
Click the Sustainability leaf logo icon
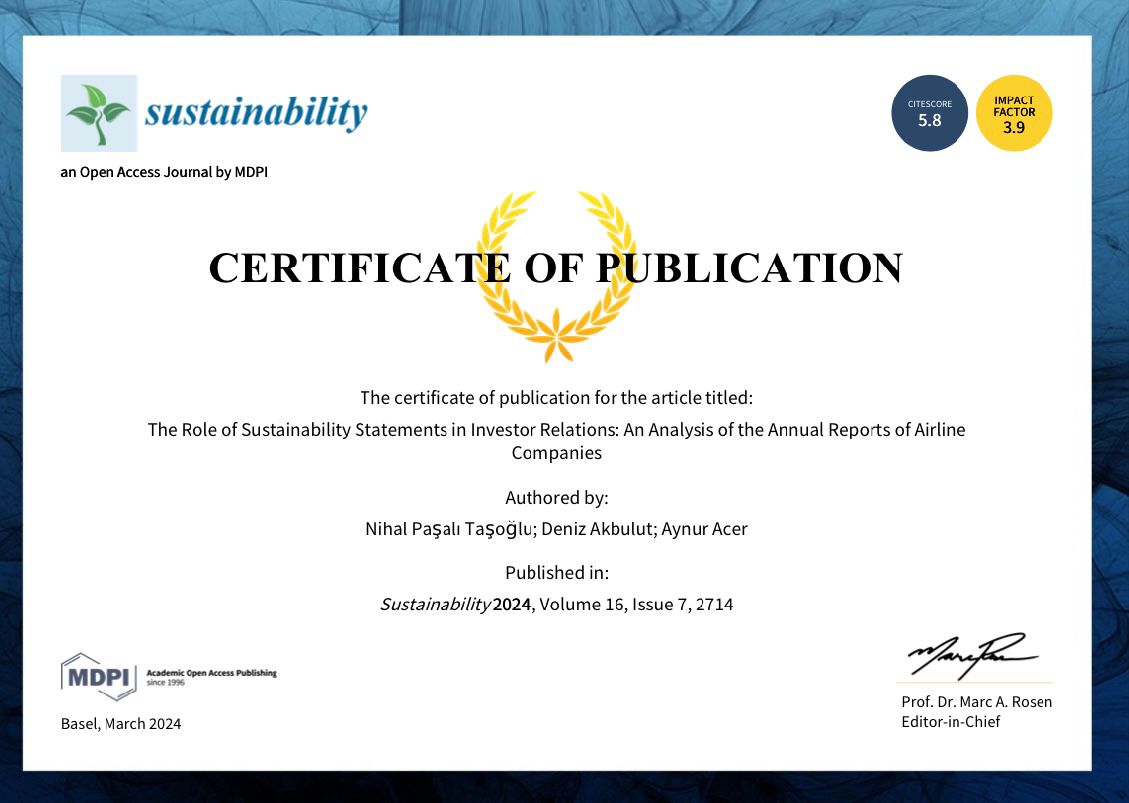point(99,113)
